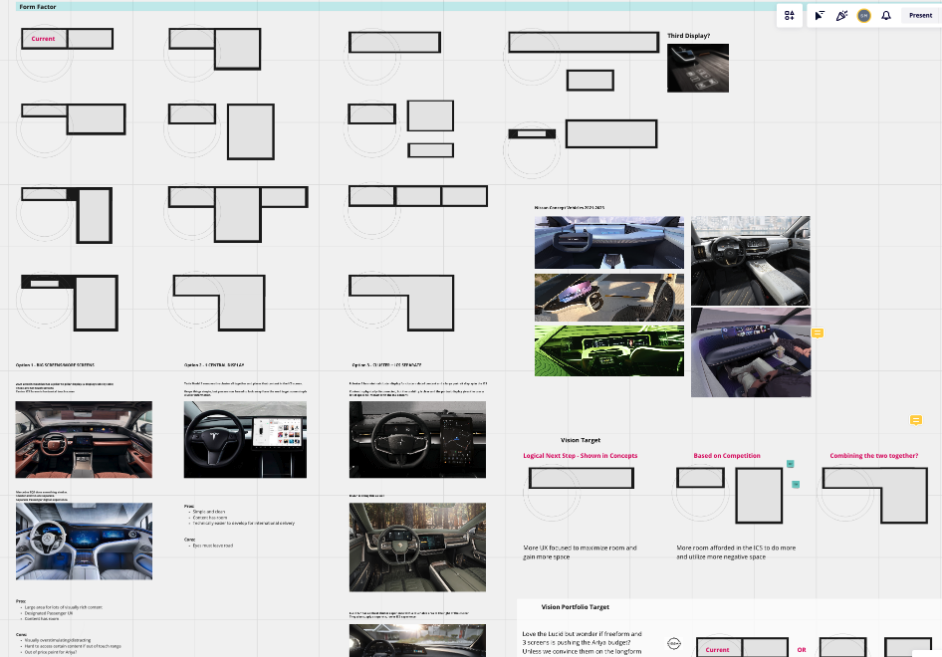This screenshot has width=942, height=657.
Task: Select the green concept dashboard image
Action: tap(609, 350)
